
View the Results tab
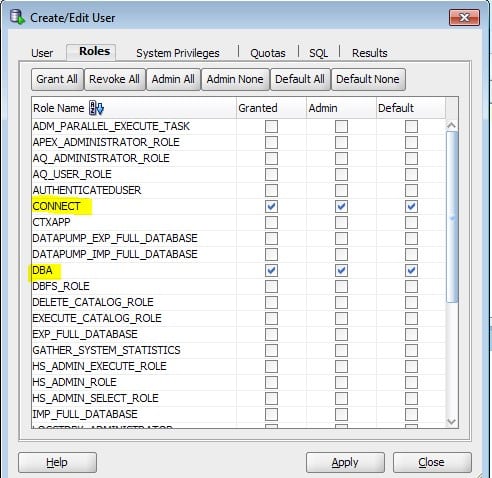point(370,53)
